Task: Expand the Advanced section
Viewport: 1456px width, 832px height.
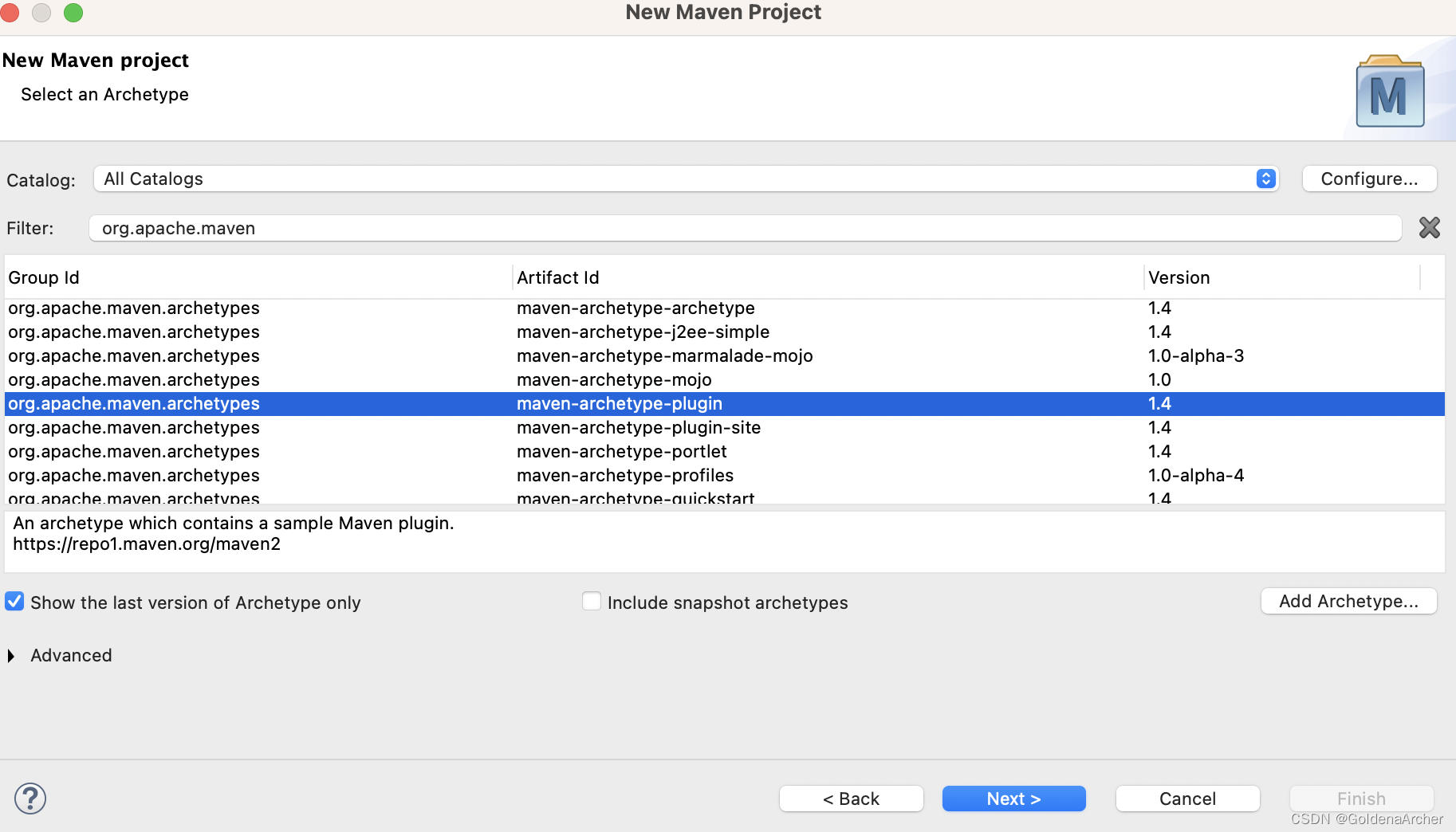Action: (11, 656)
